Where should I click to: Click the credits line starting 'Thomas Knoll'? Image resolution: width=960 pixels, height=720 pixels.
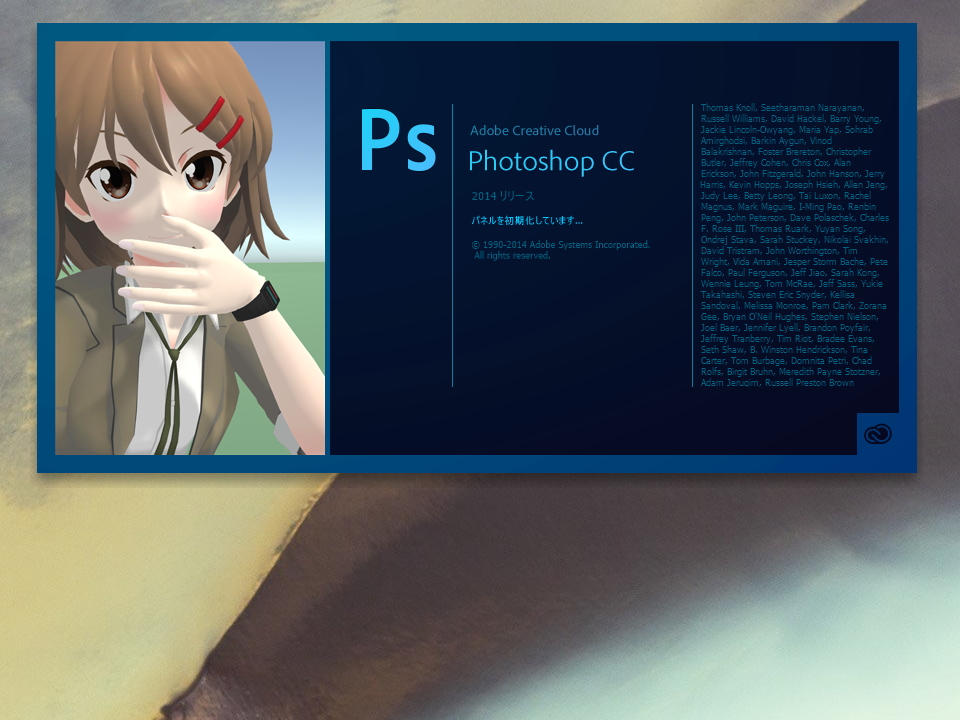[782, 108]
